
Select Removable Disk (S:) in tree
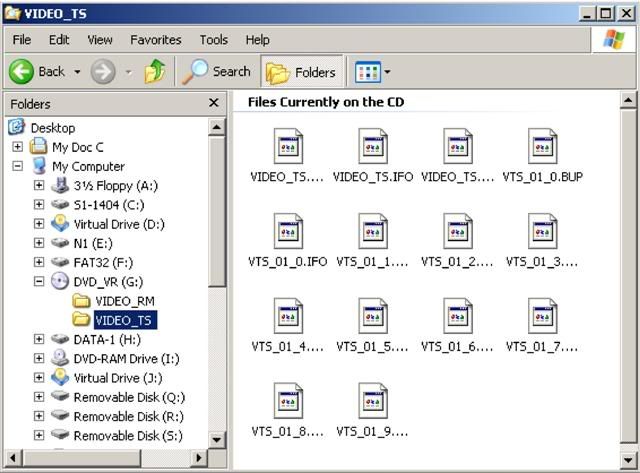tap(128, 435)
